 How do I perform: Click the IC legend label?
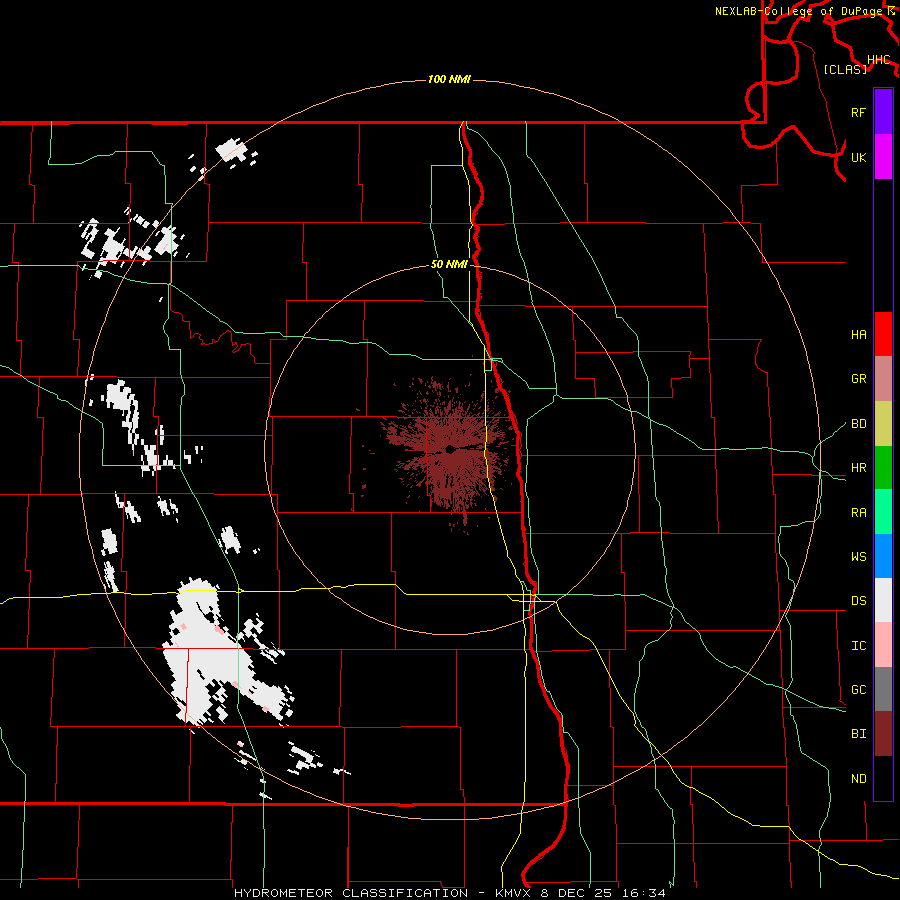858,646
